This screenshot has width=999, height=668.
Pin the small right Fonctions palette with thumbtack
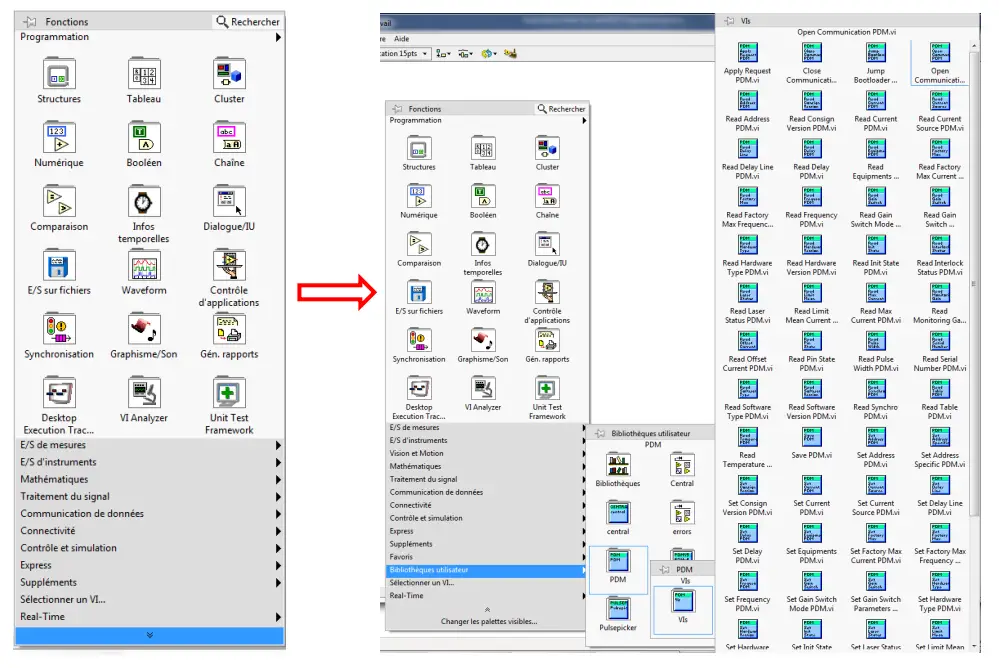[397, 109]
